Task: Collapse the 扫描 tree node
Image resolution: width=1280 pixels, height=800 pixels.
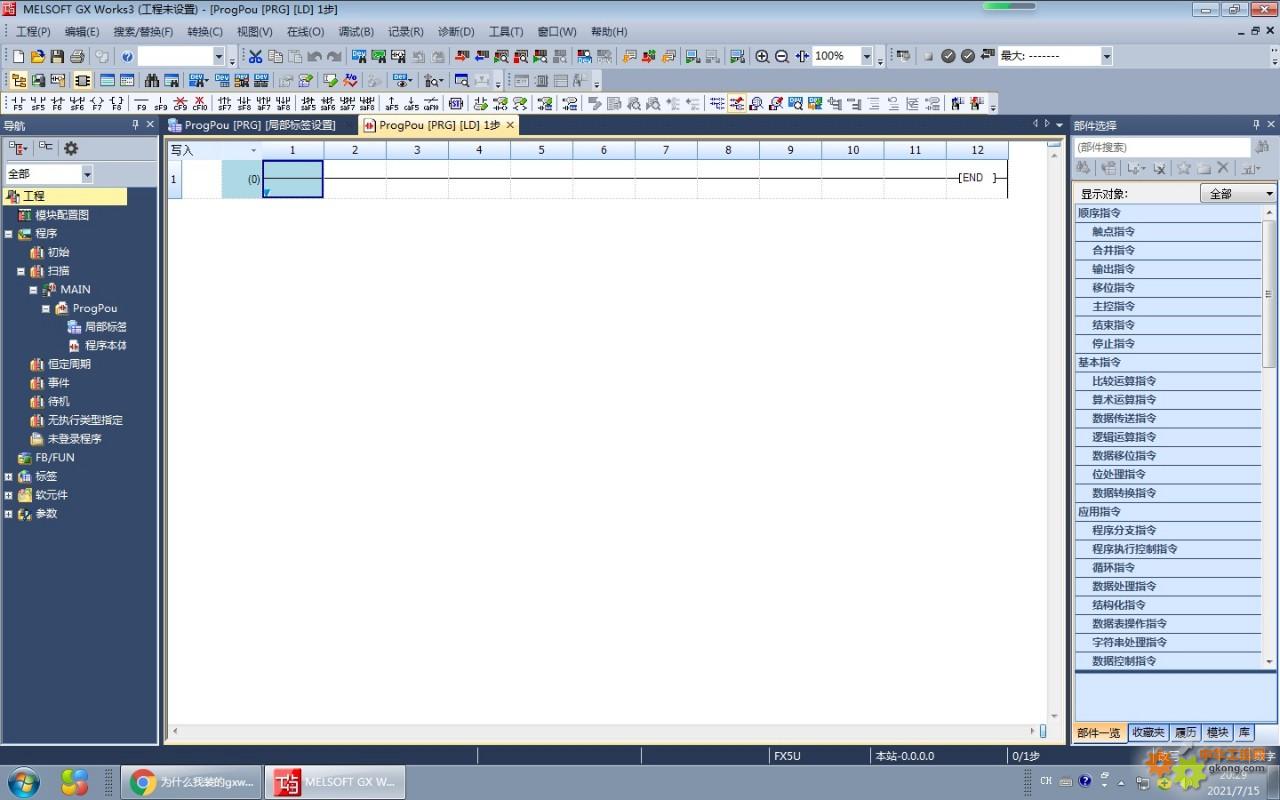Action: click(21, 271)
